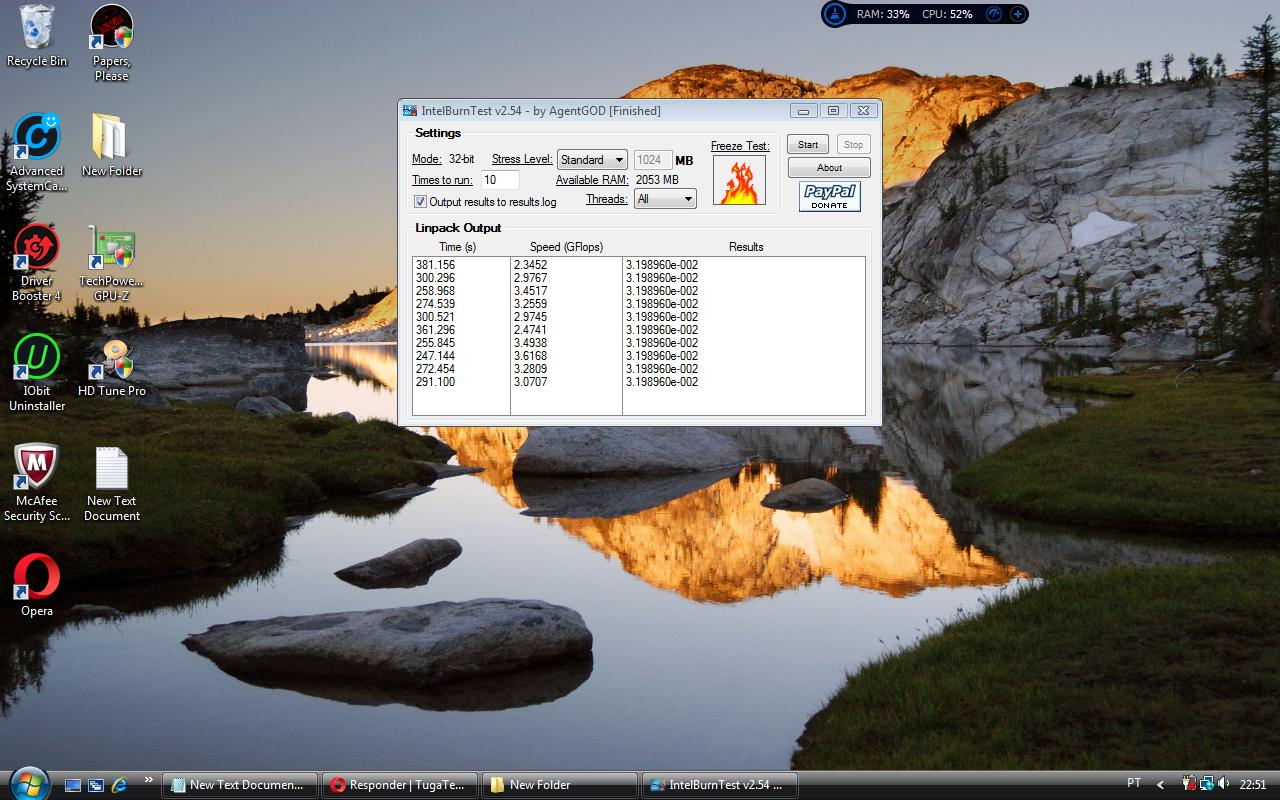Open McAfee Security Scan shortcut
The image size is (1280, 800).
point(37,467)
